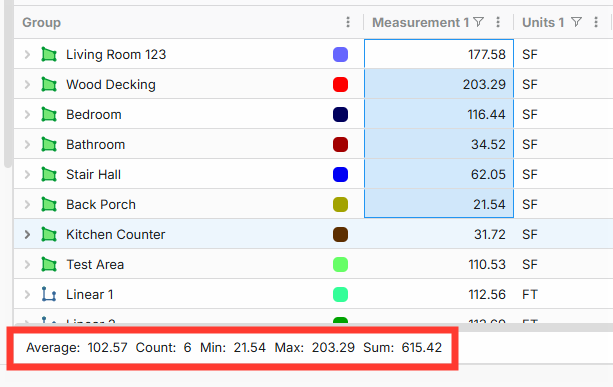Open the Units 1 filter

pyautogui.click(x=576, y=22)
